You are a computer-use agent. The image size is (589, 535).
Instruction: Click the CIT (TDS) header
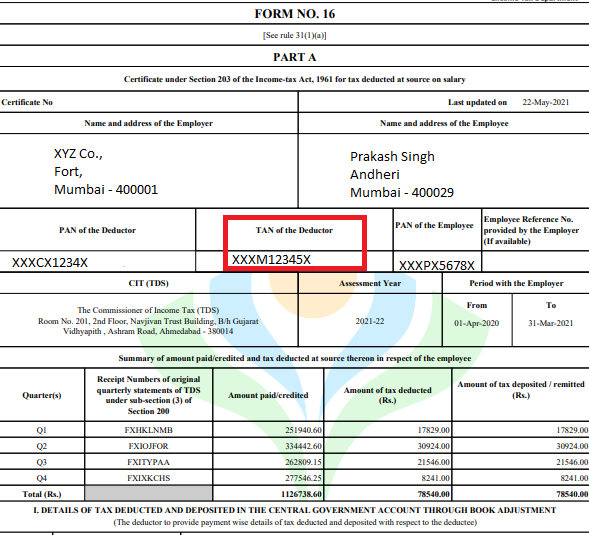pyautogui.click(x=148, y=283)
